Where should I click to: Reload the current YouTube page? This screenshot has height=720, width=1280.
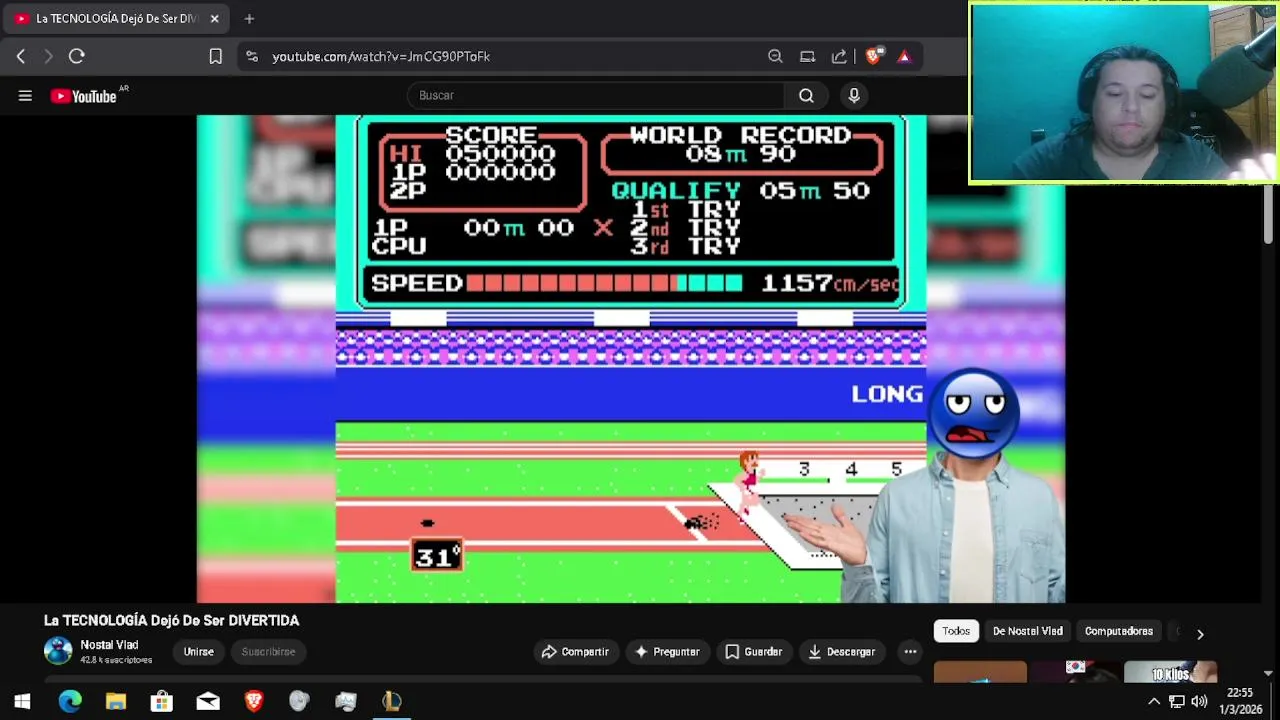tap(77, 56)
